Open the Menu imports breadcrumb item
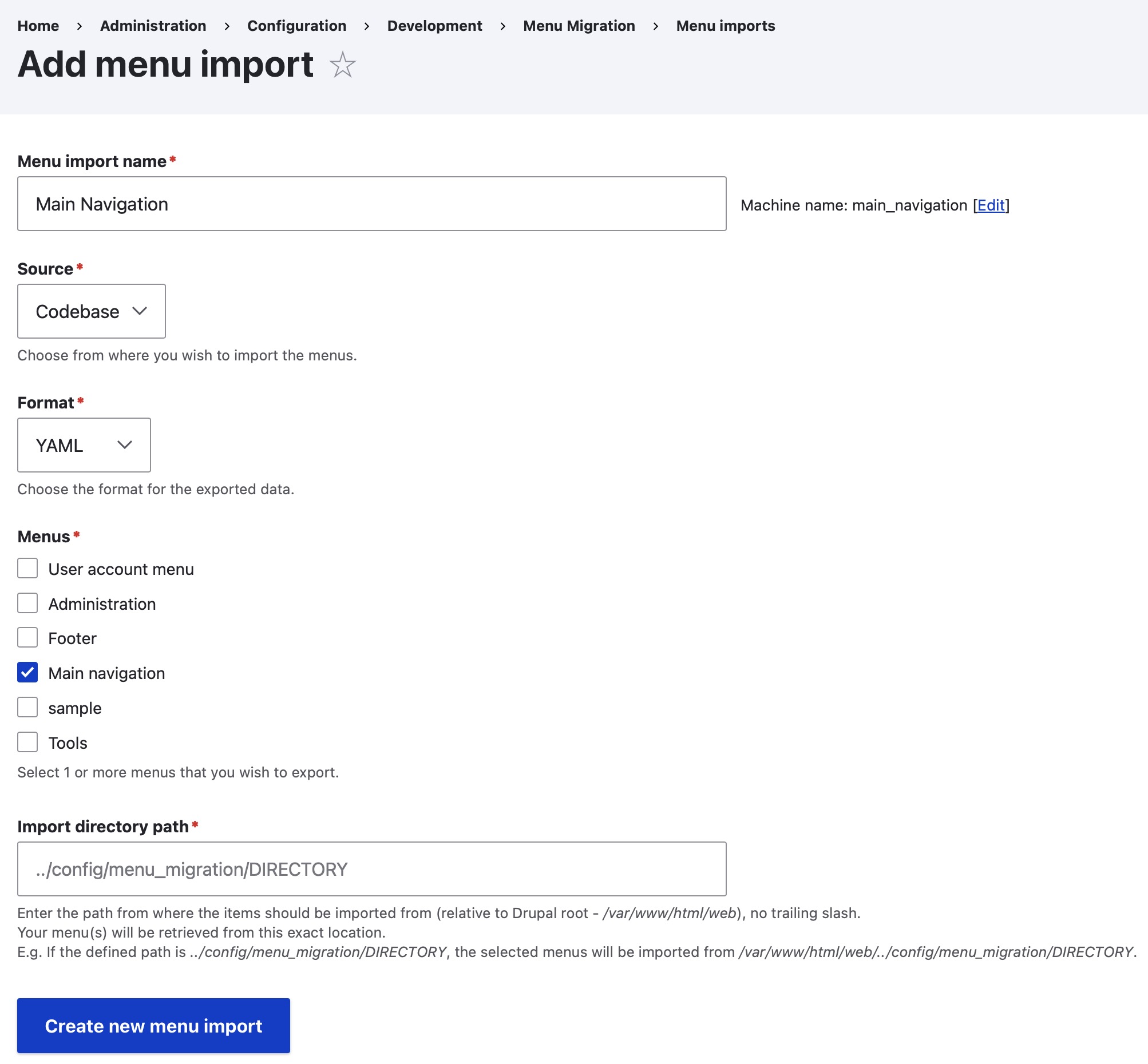The height and width of the screenshot is (1064, 1148). tap(725, 25)
